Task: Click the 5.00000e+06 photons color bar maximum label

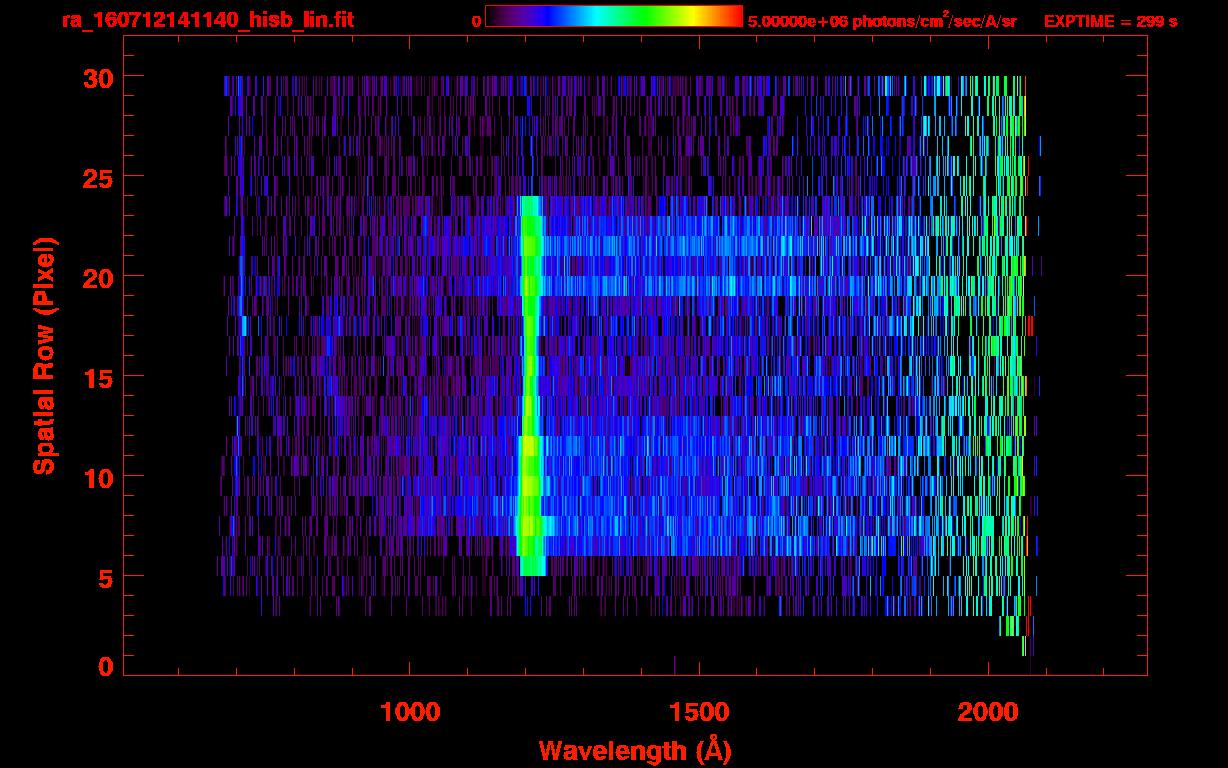Action: (881, 21)
